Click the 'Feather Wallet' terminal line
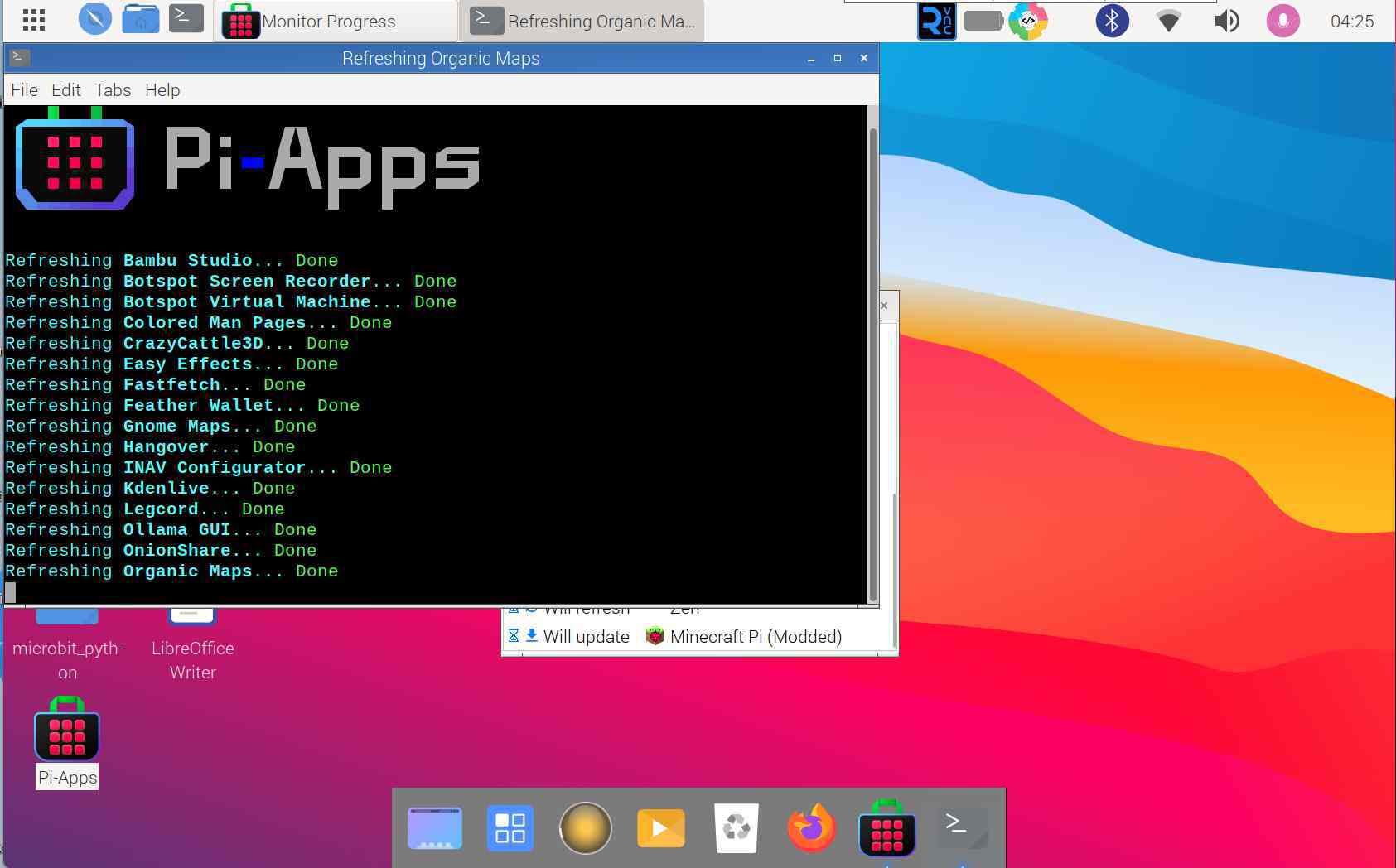The width and height of the screenshot is (1396, 868). pyautogui.click(x=182, y=405)
